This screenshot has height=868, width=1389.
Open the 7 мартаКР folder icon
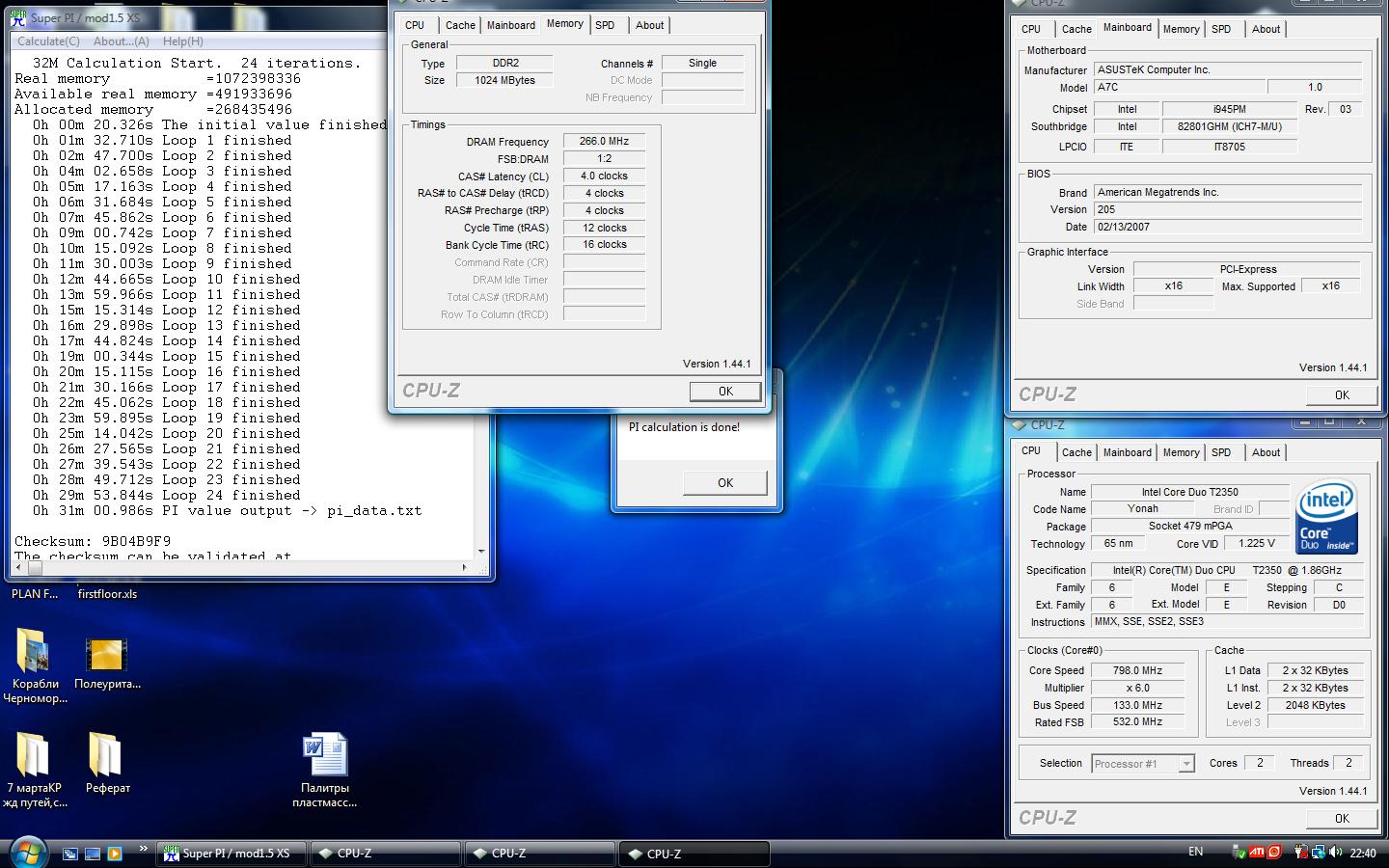(x=35, y=754)
